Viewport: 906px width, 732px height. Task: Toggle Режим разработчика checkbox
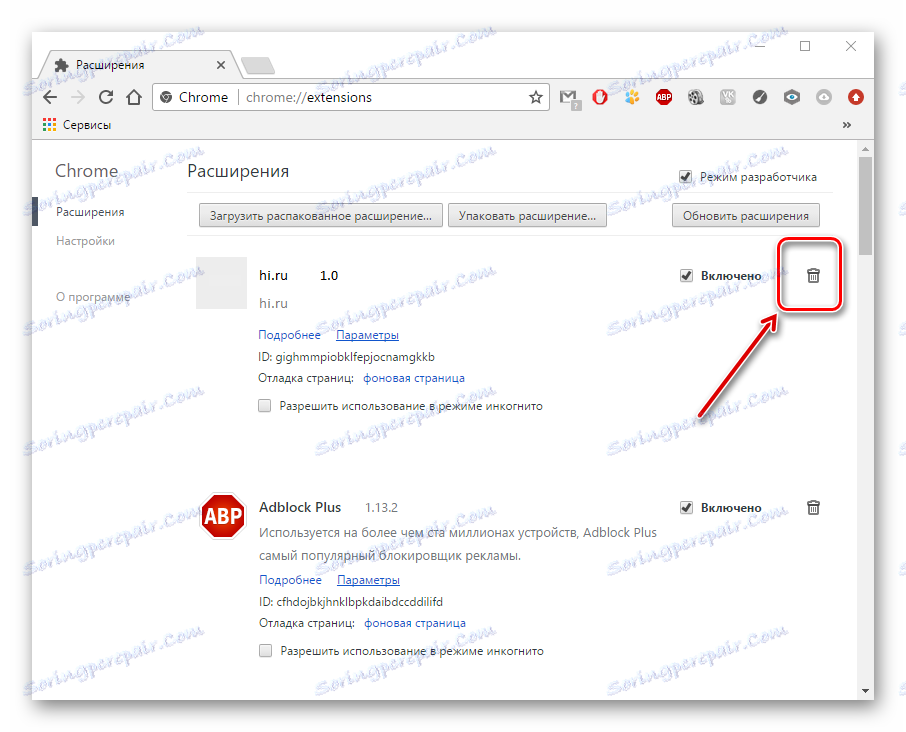coord(685,177)
